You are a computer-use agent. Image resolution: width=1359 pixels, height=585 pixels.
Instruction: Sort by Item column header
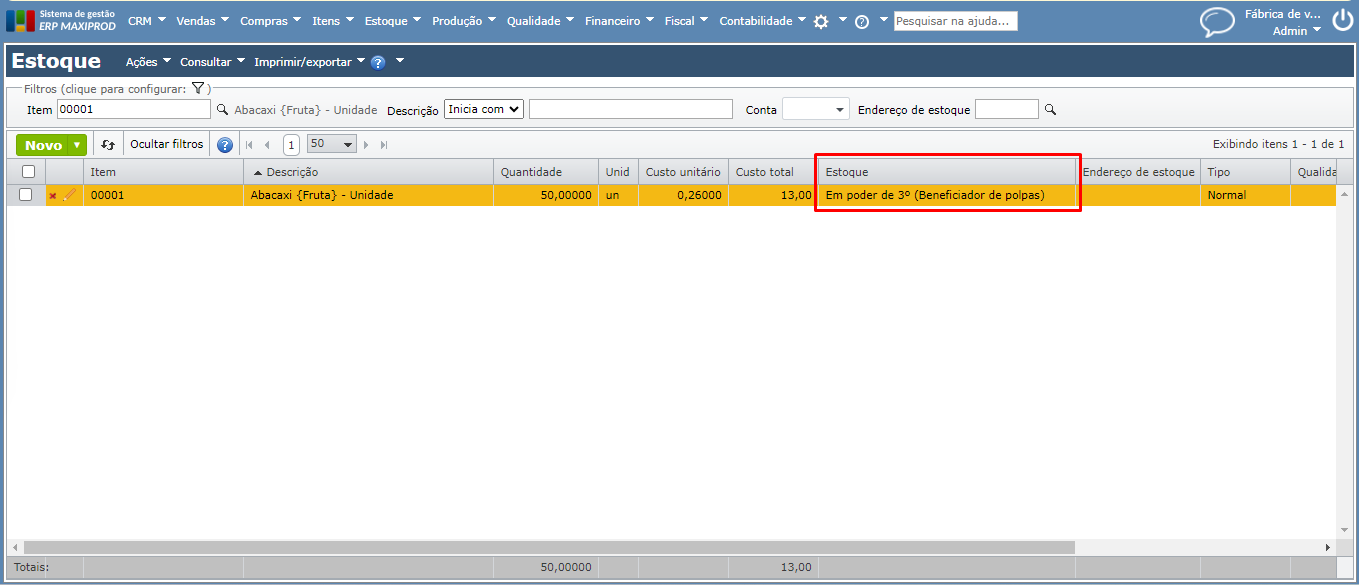164,172
